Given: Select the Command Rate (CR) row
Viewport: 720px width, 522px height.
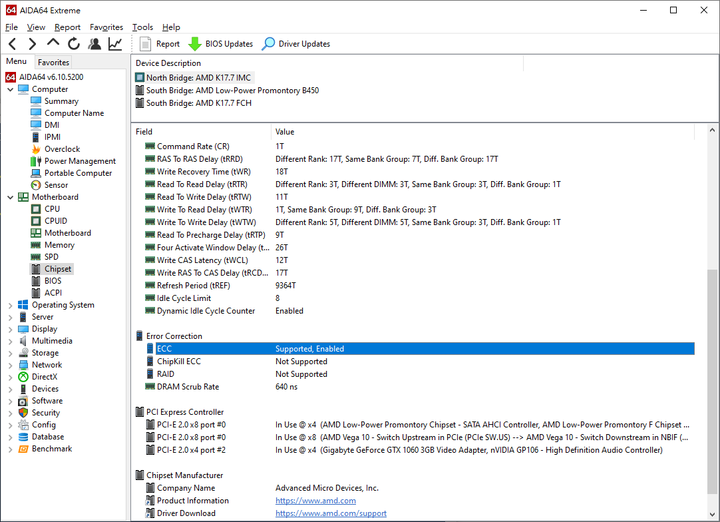Looking at the screenshot, I should (419, 146).
